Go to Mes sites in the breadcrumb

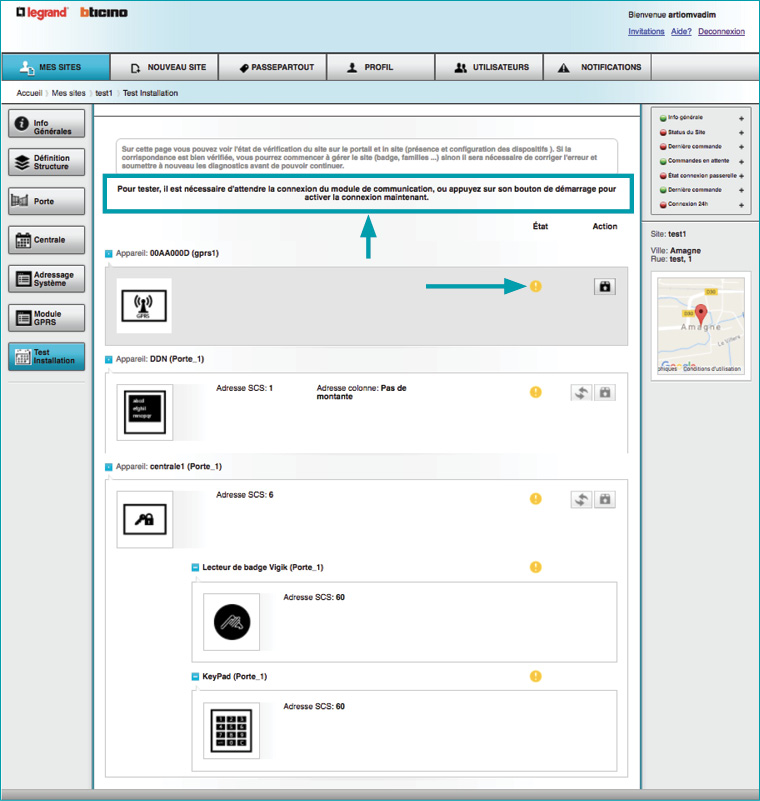click(x=68, y=93)
